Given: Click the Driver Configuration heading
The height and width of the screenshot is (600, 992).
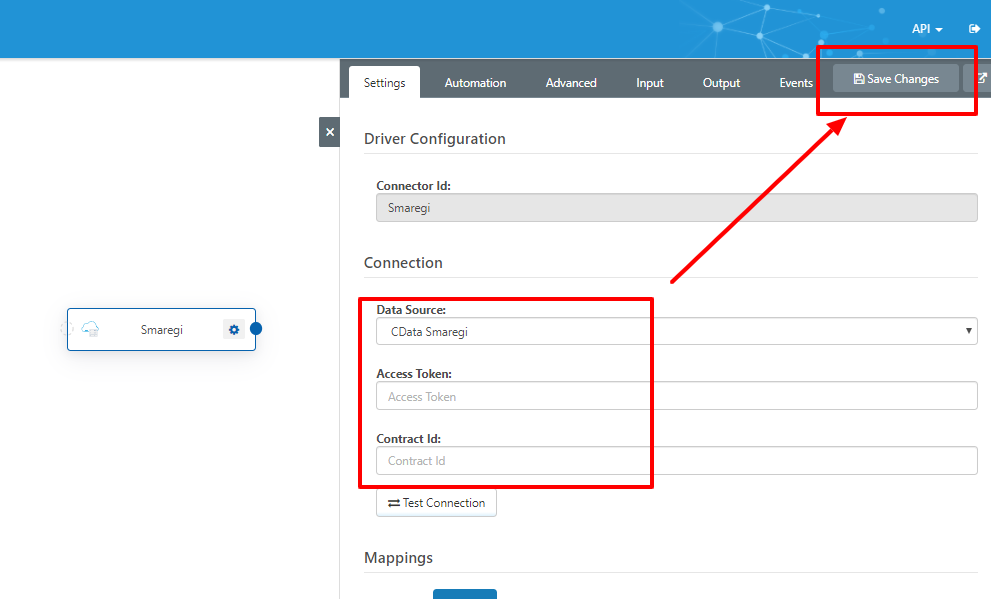Looking at the screenshot, I should pos(435,139).
